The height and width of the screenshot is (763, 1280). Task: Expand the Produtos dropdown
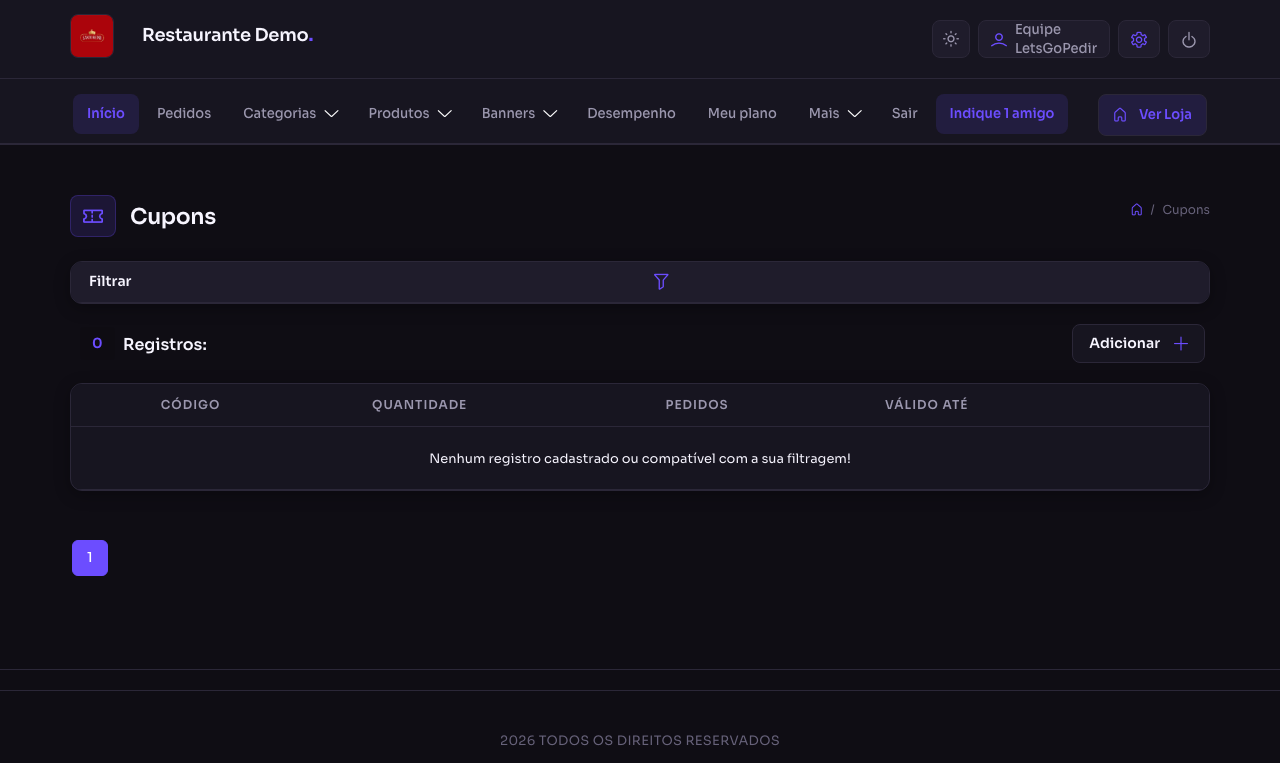pyautogui.click(x=410, y=114)
